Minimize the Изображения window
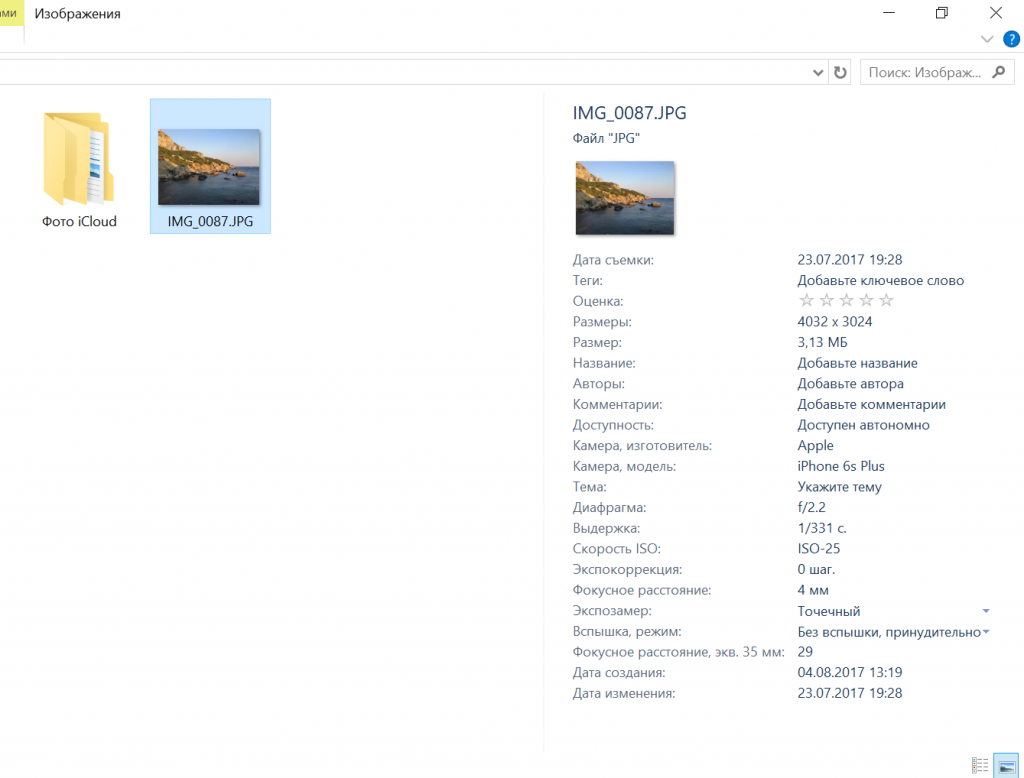Viewport: 1024px width, 778px height. [889, 13]
